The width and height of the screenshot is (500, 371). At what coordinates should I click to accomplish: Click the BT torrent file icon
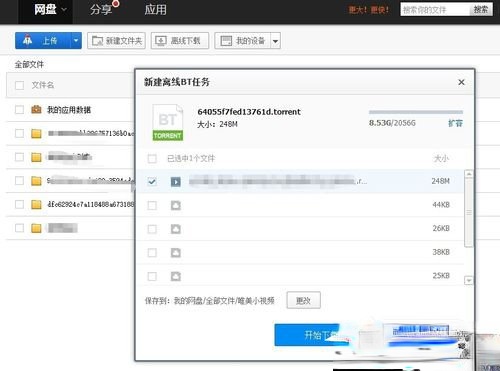168,122
